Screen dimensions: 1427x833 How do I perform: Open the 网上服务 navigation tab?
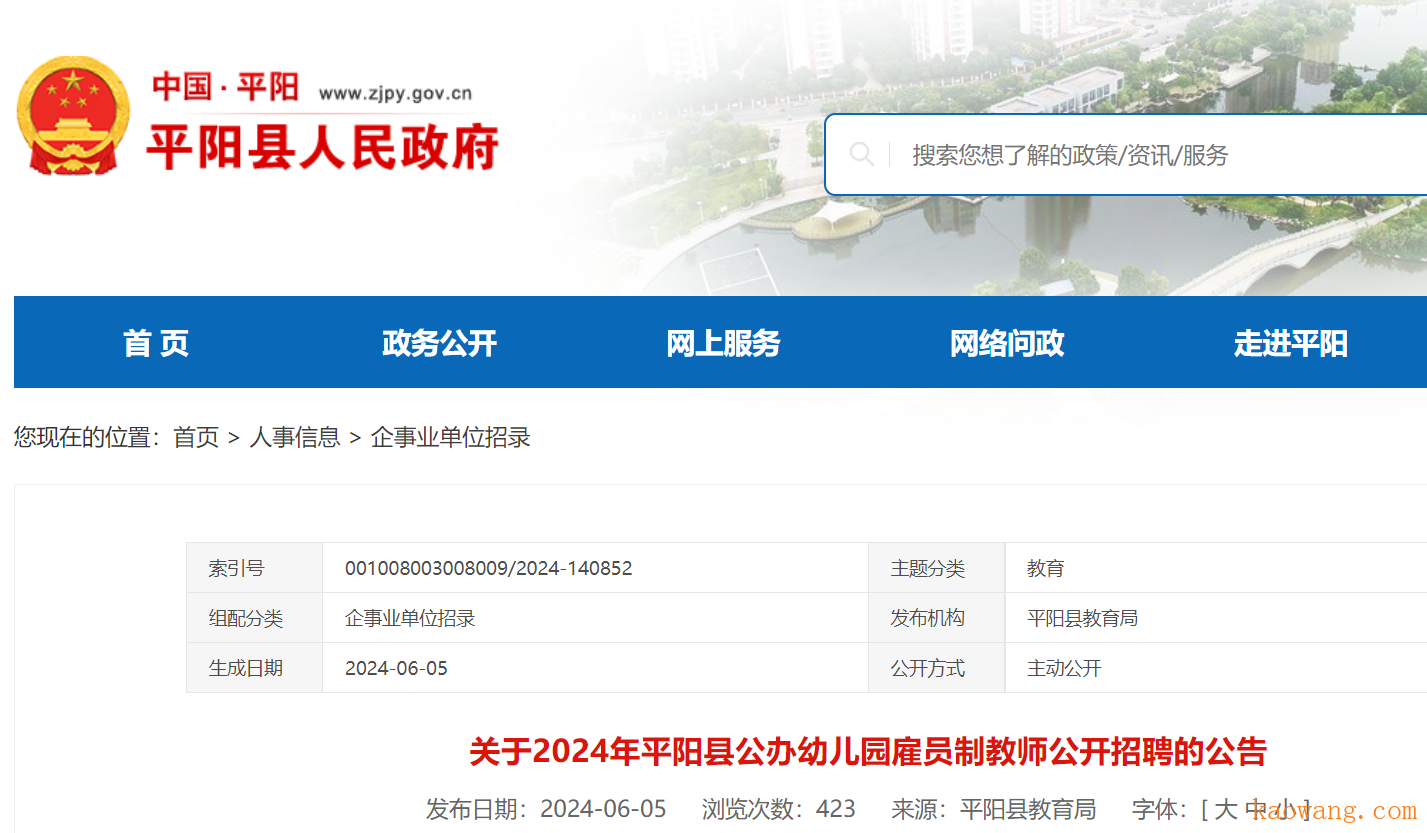pyautogui.click(x=724, y=342)
